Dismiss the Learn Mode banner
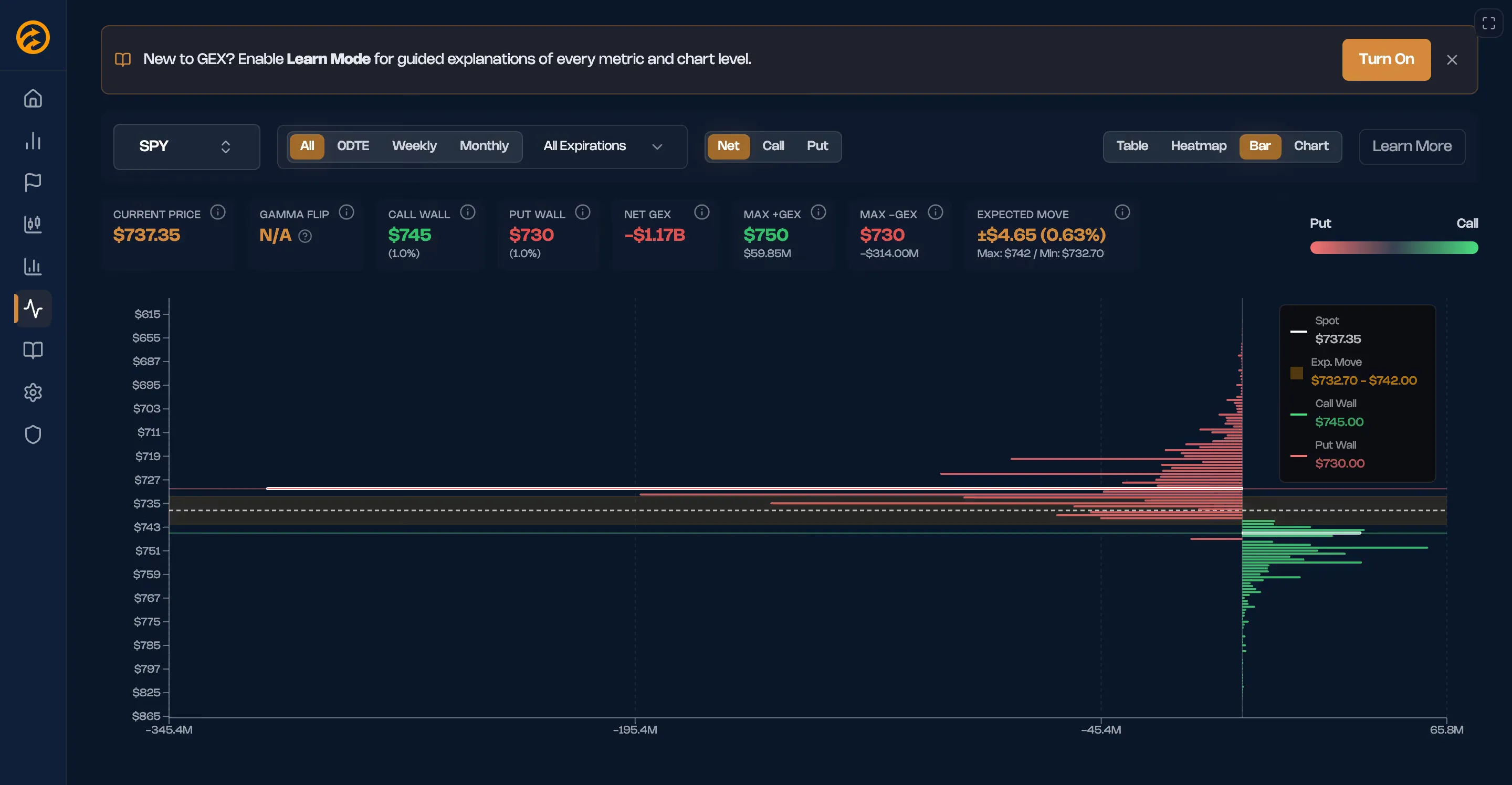Screen dimensions: 1512x785 tap(1452, 60)
